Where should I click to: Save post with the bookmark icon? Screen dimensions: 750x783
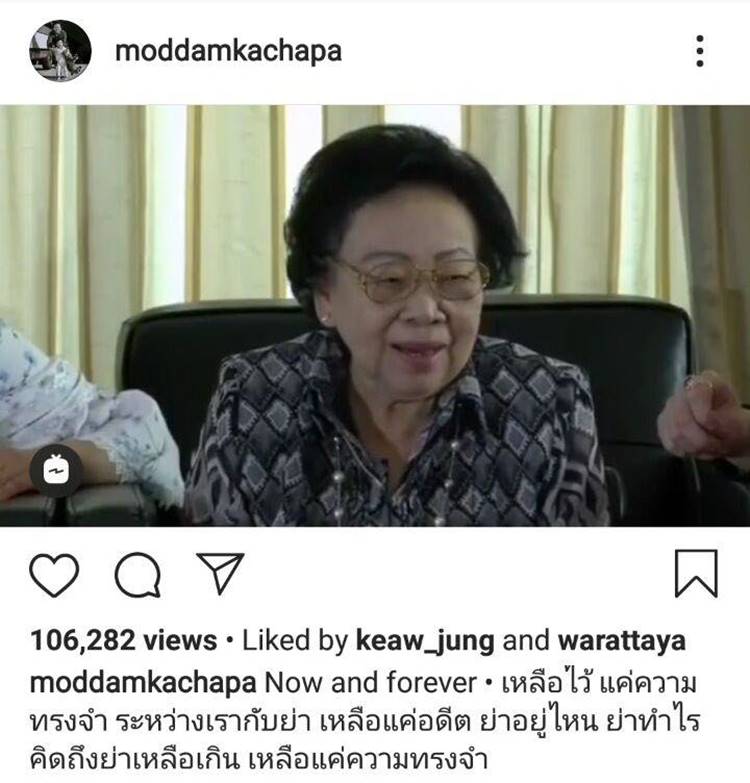click(x=696, y=573)
